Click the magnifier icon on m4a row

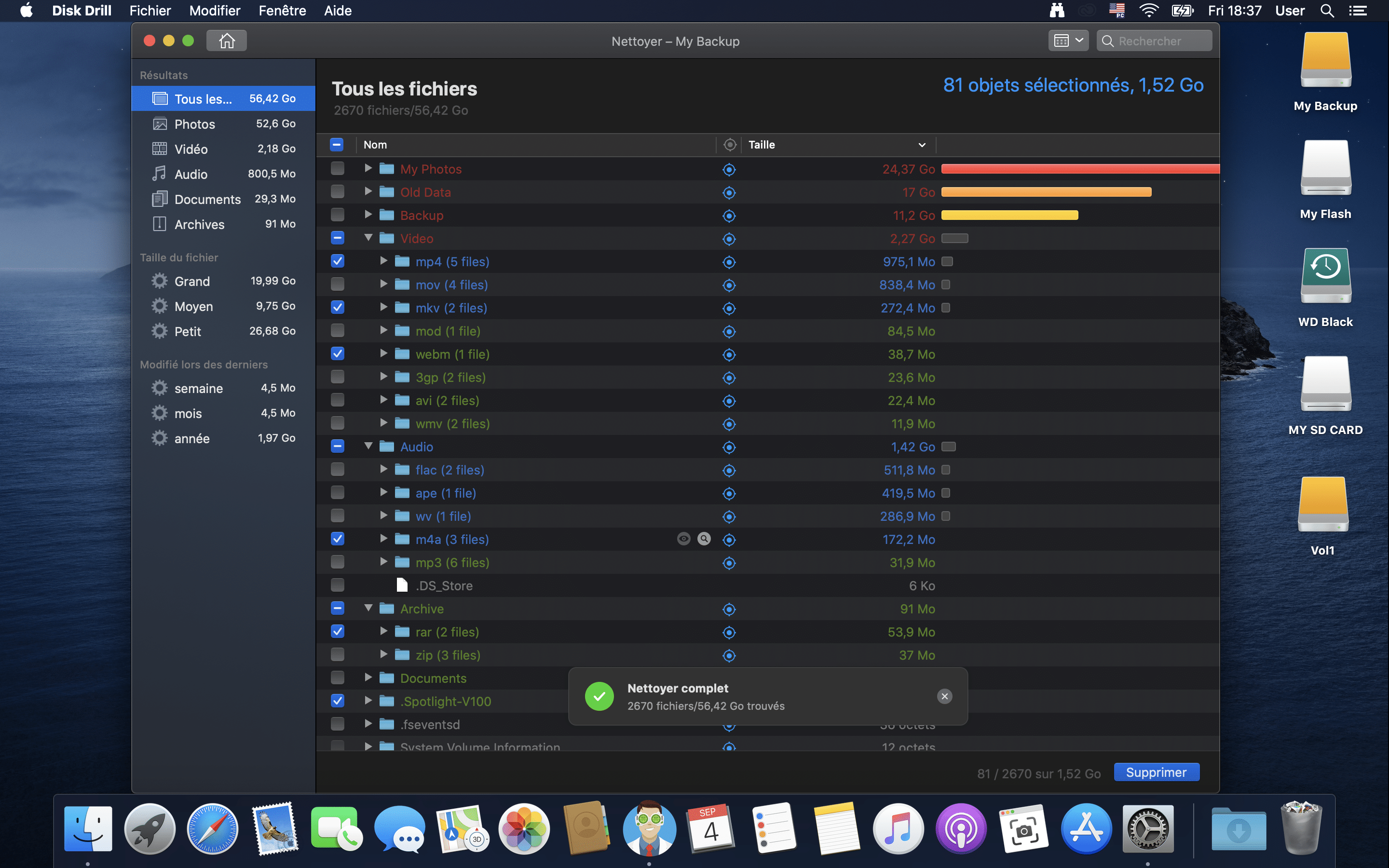coord(704,539)
